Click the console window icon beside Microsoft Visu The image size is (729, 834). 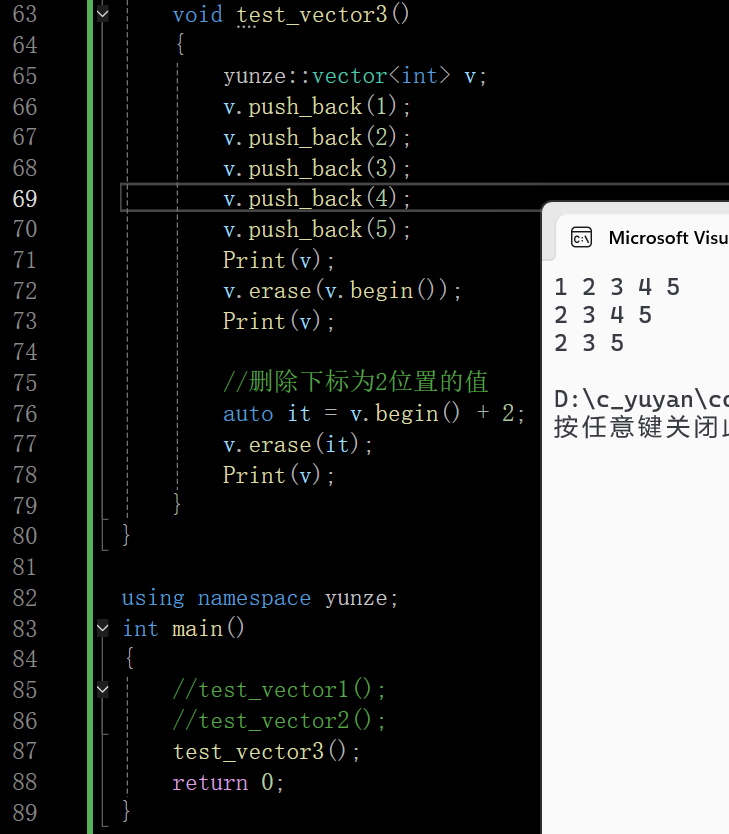[581, 238]
